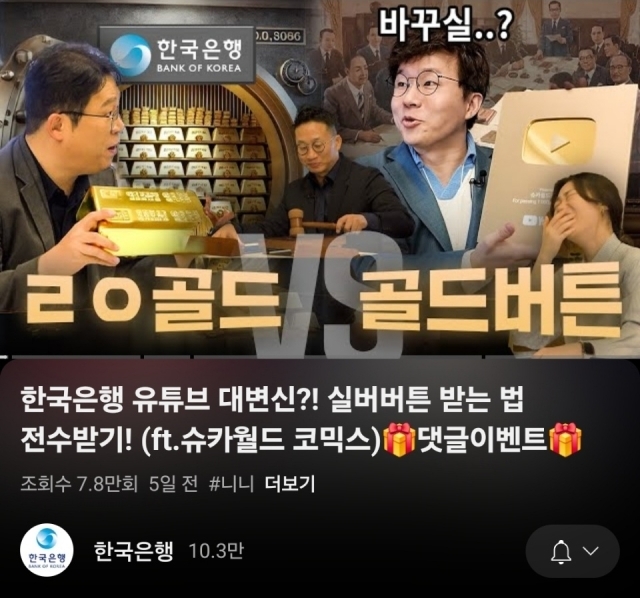Screen dimensions: 640x598
Task: Click the 10.3만 subscriber count
Action: (x=216, y=551)
